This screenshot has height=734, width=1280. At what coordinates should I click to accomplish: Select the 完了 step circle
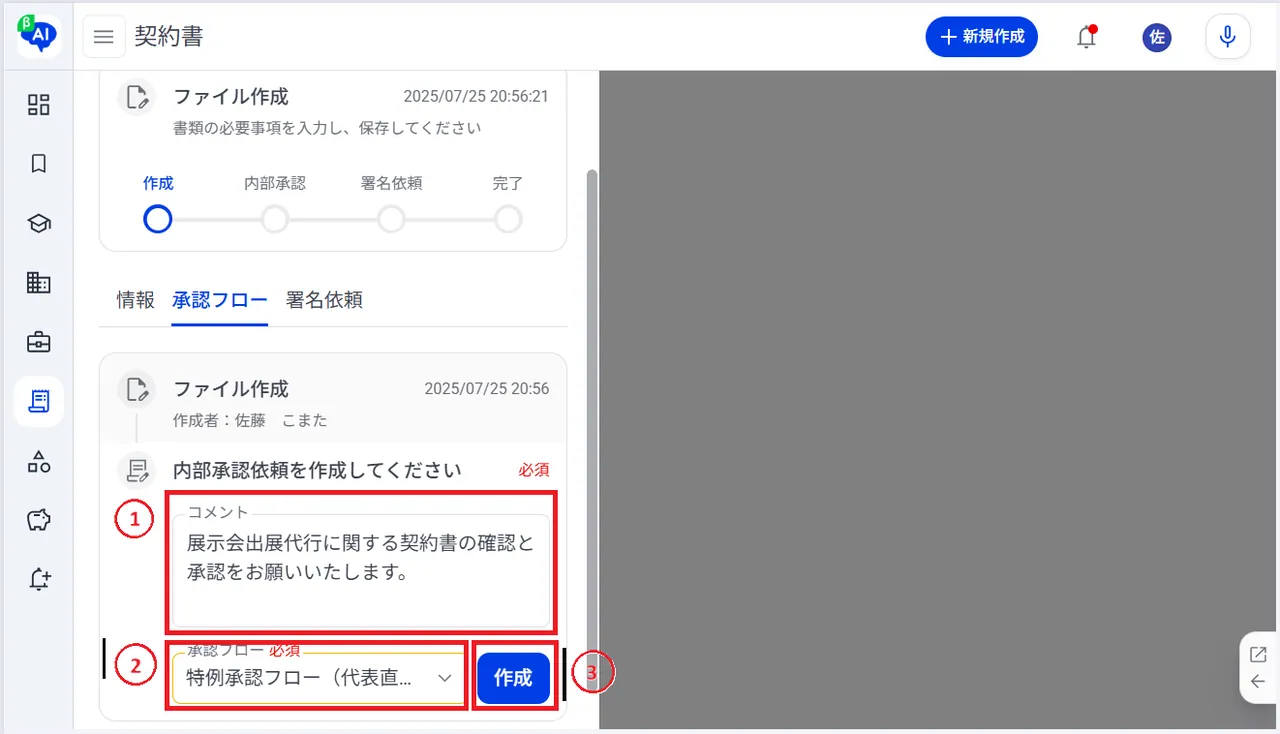click(x=508, y=219)
